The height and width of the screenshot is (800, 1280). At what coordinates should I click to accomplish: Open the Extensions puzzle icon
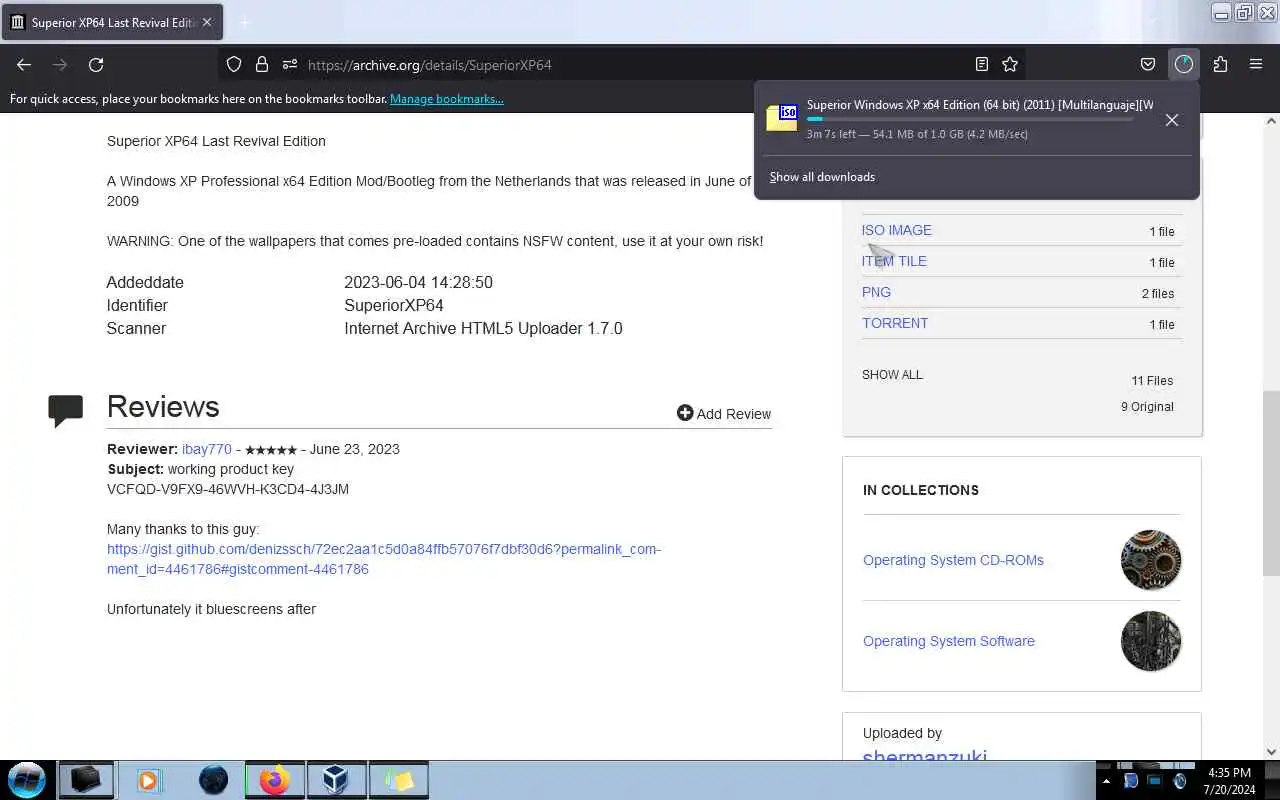1220,64
